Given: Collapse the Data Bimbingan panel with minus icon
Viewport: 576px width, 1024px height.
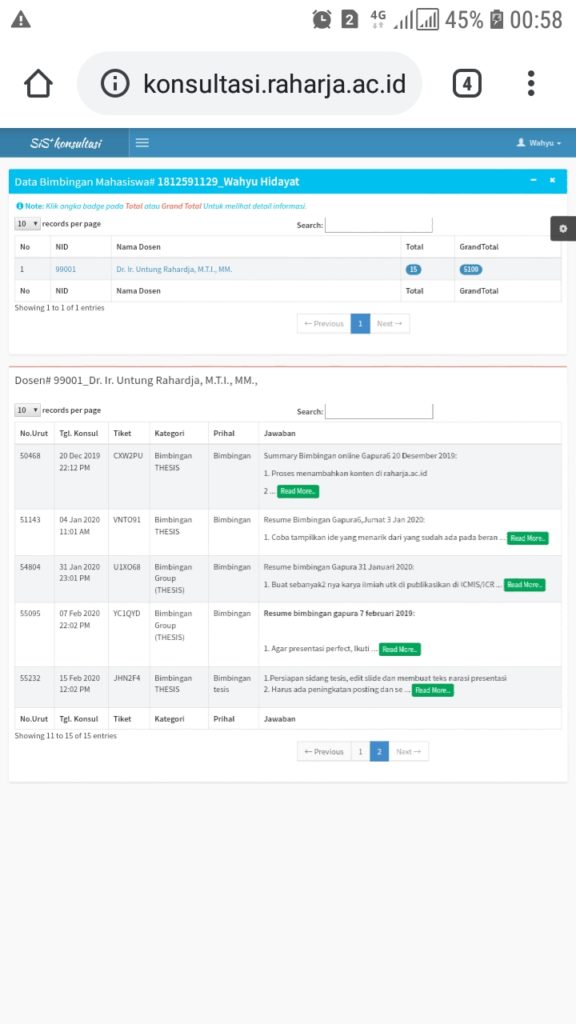Looking at the screenshot, I should [x=534, y=180].
